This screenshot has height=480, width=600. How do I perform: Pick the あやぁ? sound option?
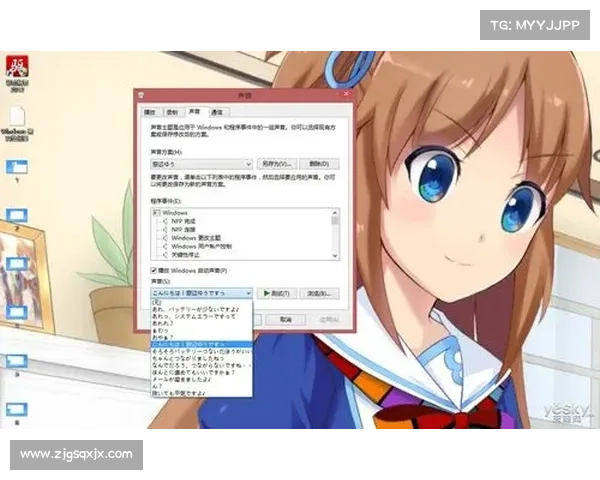click(x=201, y=337)
